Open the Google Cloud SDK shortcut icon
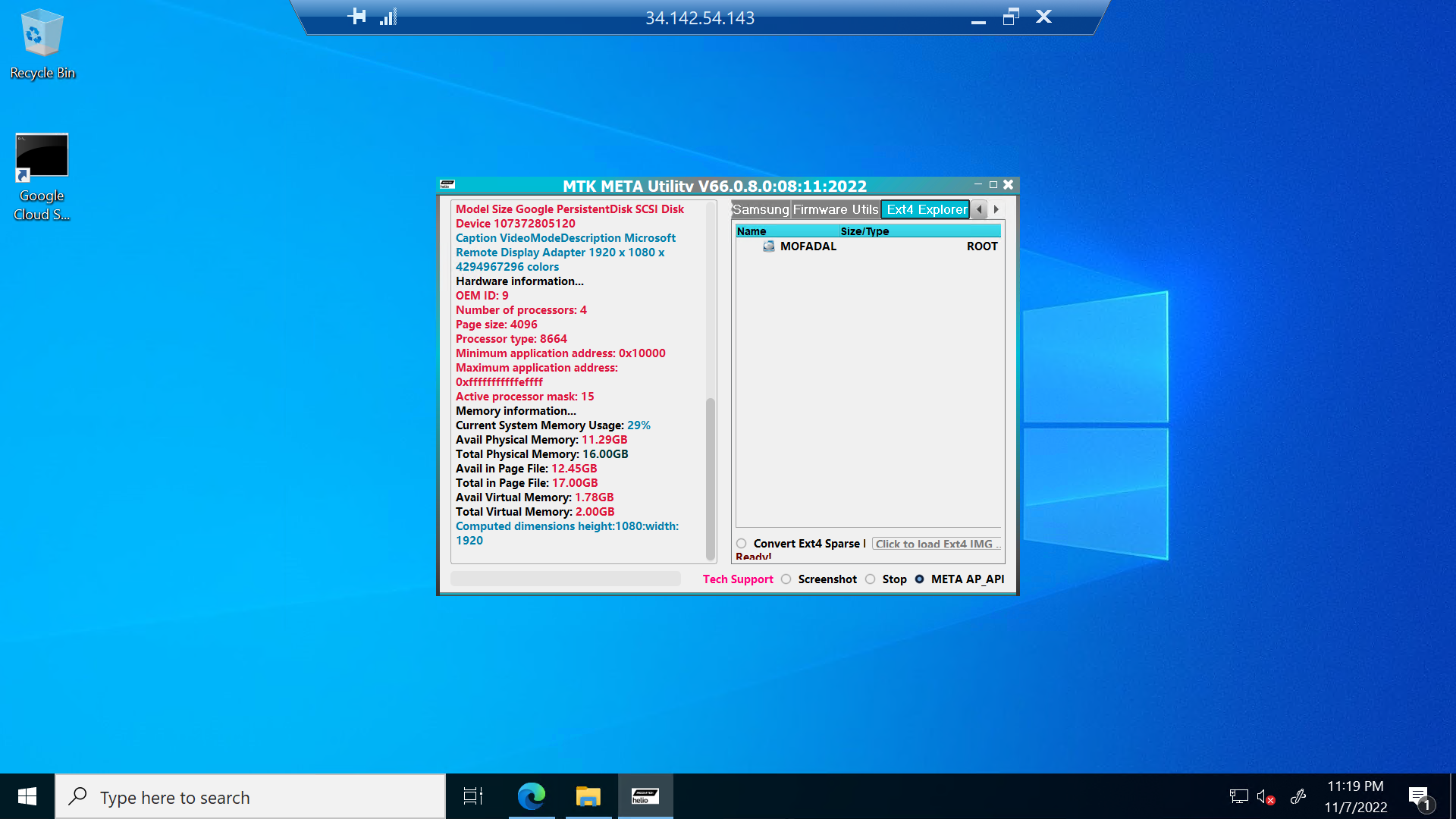 [x=42, y=177]
